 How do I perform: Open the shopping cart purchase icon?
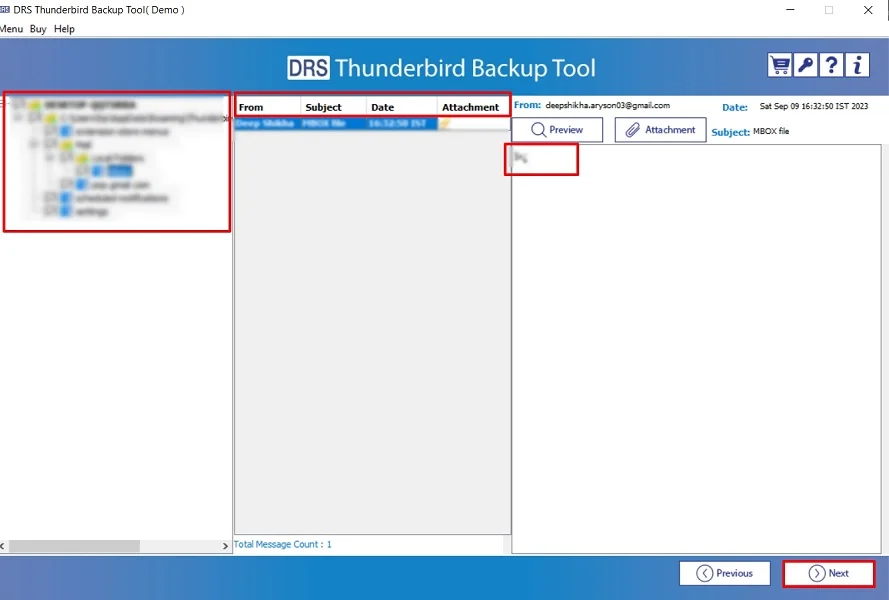(778, 63)
